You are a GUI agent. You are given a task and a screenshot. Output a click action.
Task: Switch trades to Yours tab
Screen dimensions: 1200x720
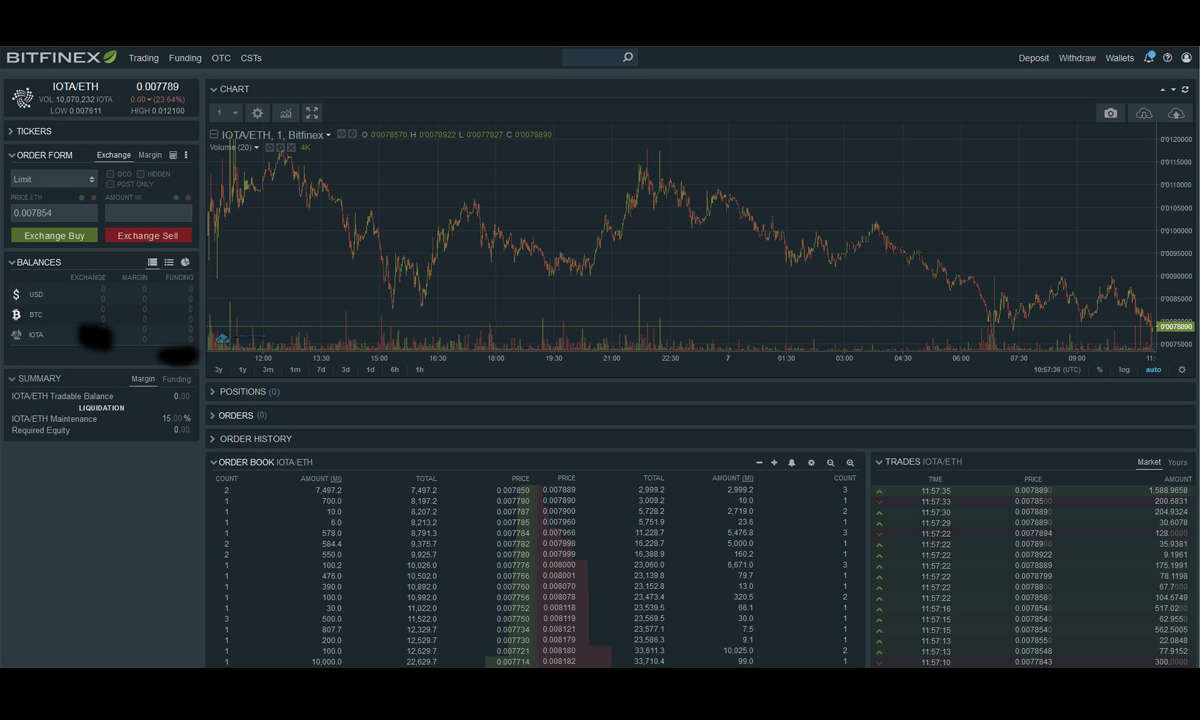[1178, 462]
